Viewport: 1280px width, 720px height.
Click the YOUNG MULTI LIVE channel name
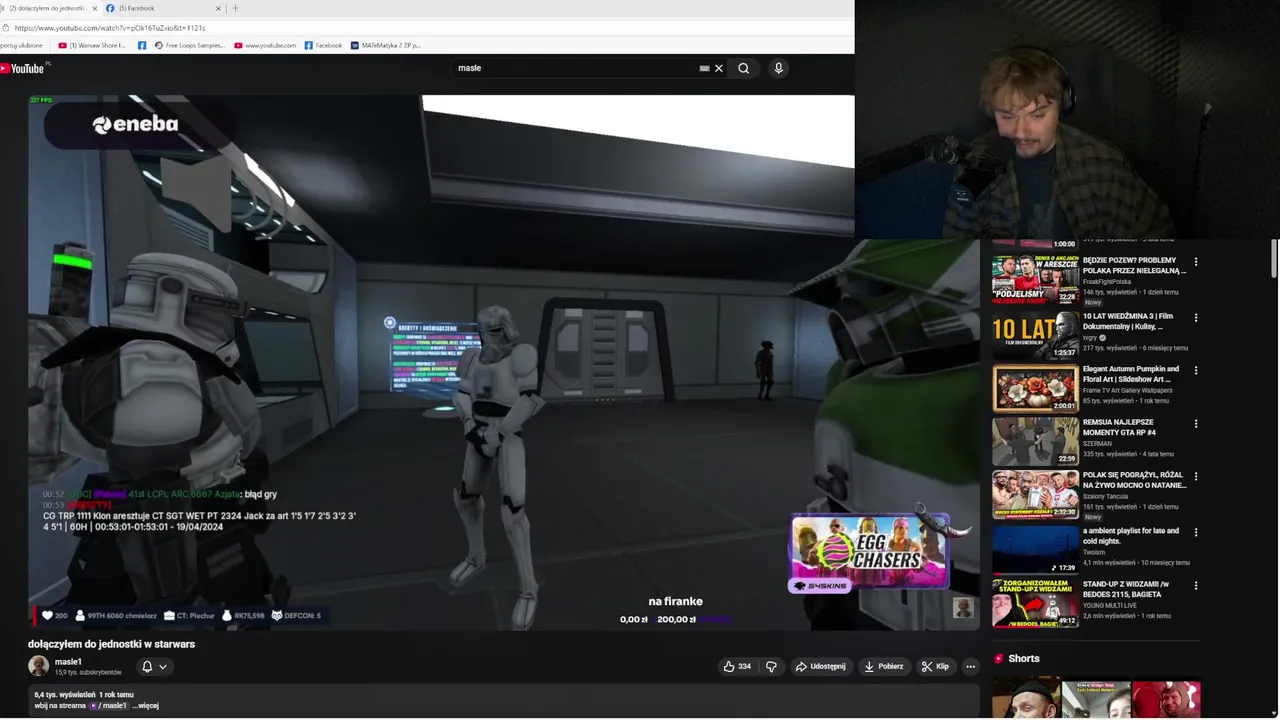point(1111,605)
